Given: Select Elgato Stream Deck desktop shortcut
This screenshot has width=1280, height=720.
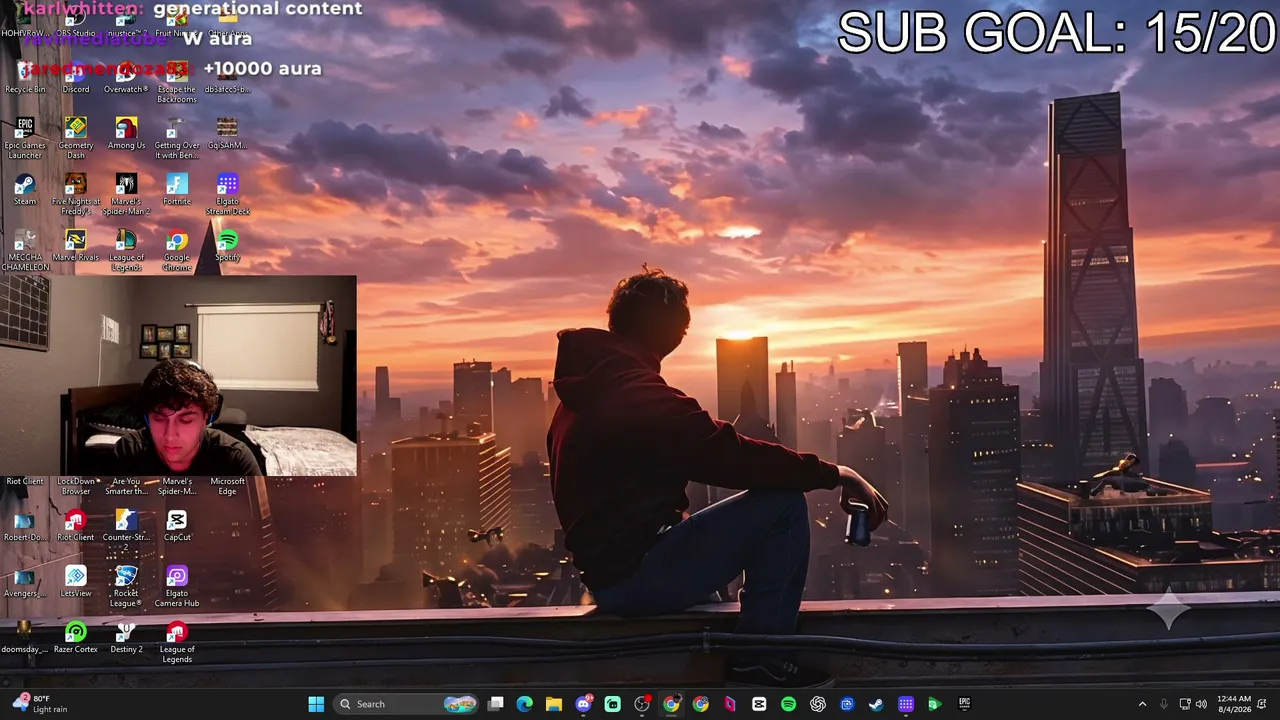Looking at the screenshot, I should tap(228, 195).
